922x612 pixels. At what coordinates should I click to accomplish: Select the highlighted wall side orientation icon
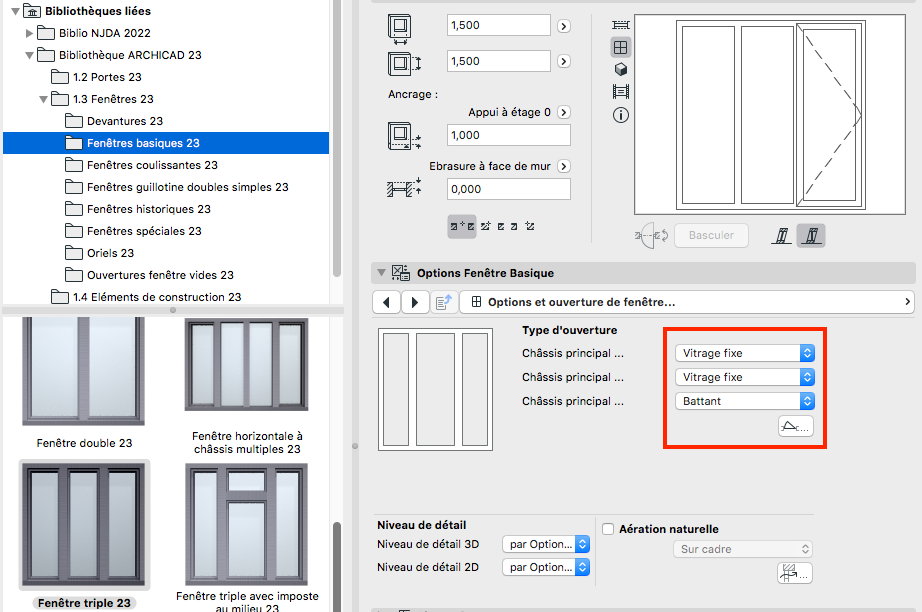tap(811, 236)
